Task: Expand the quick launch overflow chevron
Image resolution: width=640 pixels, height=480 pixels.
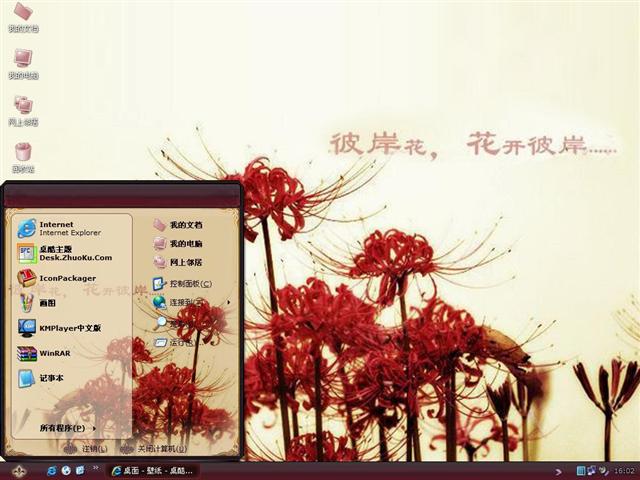Action: point(96,468)
